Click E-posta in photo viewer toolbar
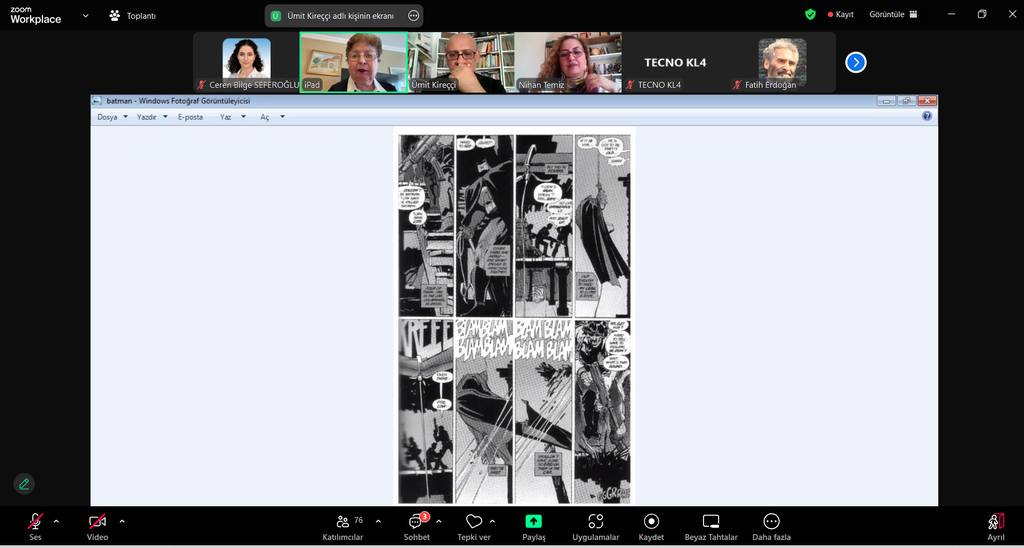Screen dimensions: 1024x548 190,117
